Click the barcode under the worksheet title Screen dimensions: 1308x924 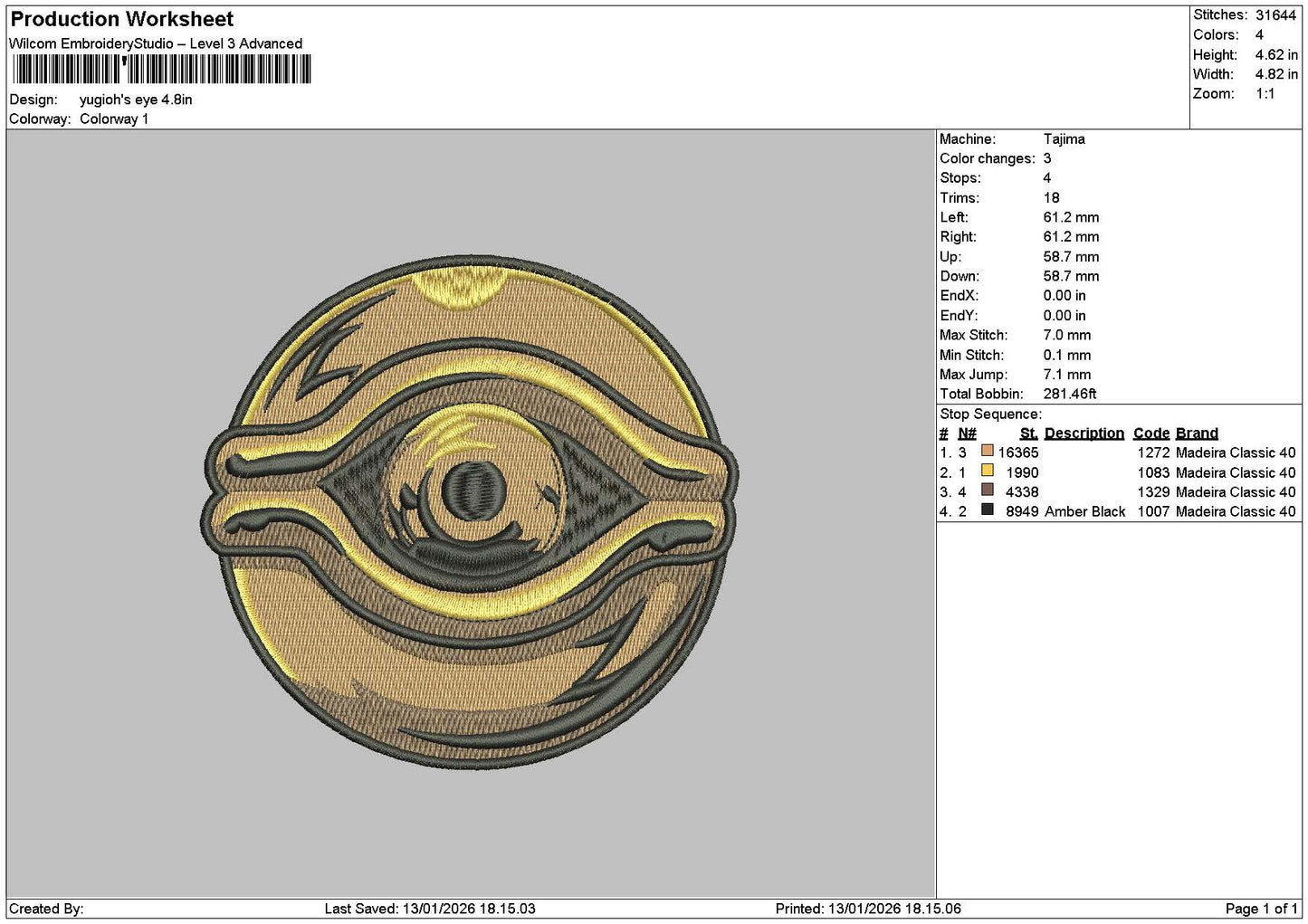(162, 70)
